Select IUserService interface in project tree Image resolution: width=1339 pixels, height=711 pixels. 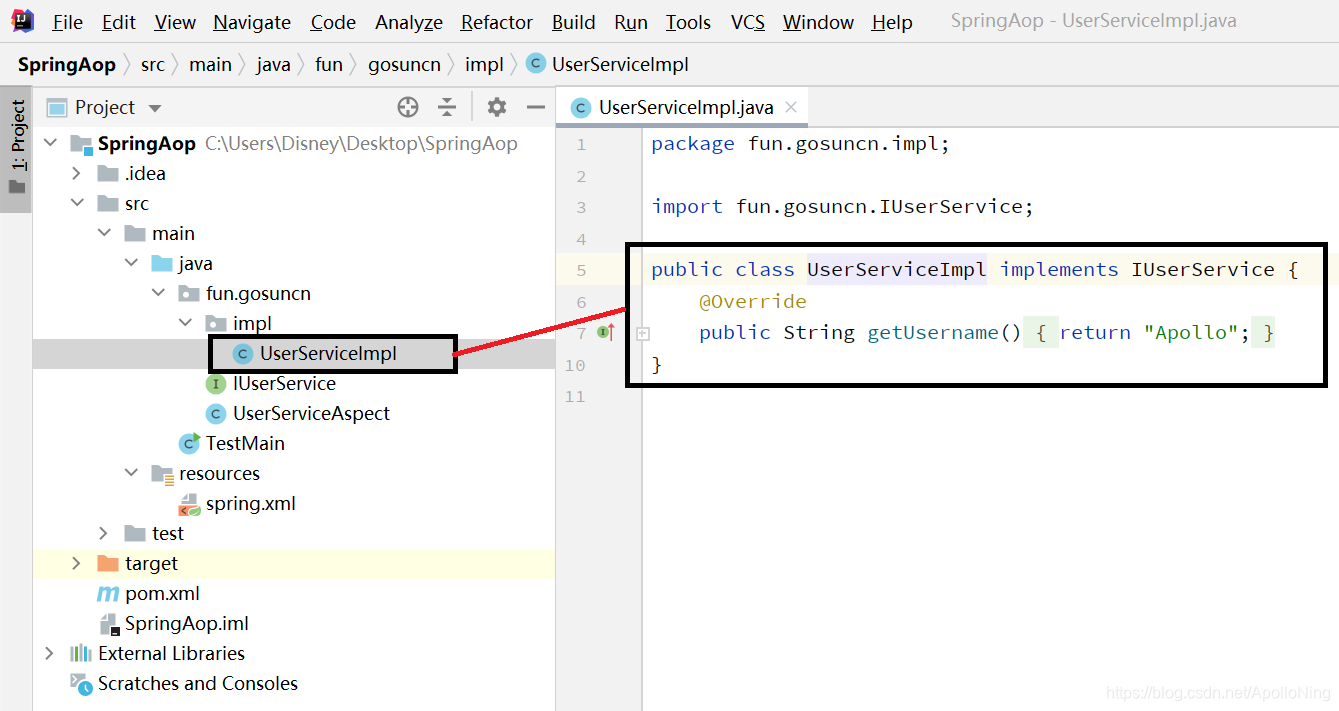(x=284, y=384)
